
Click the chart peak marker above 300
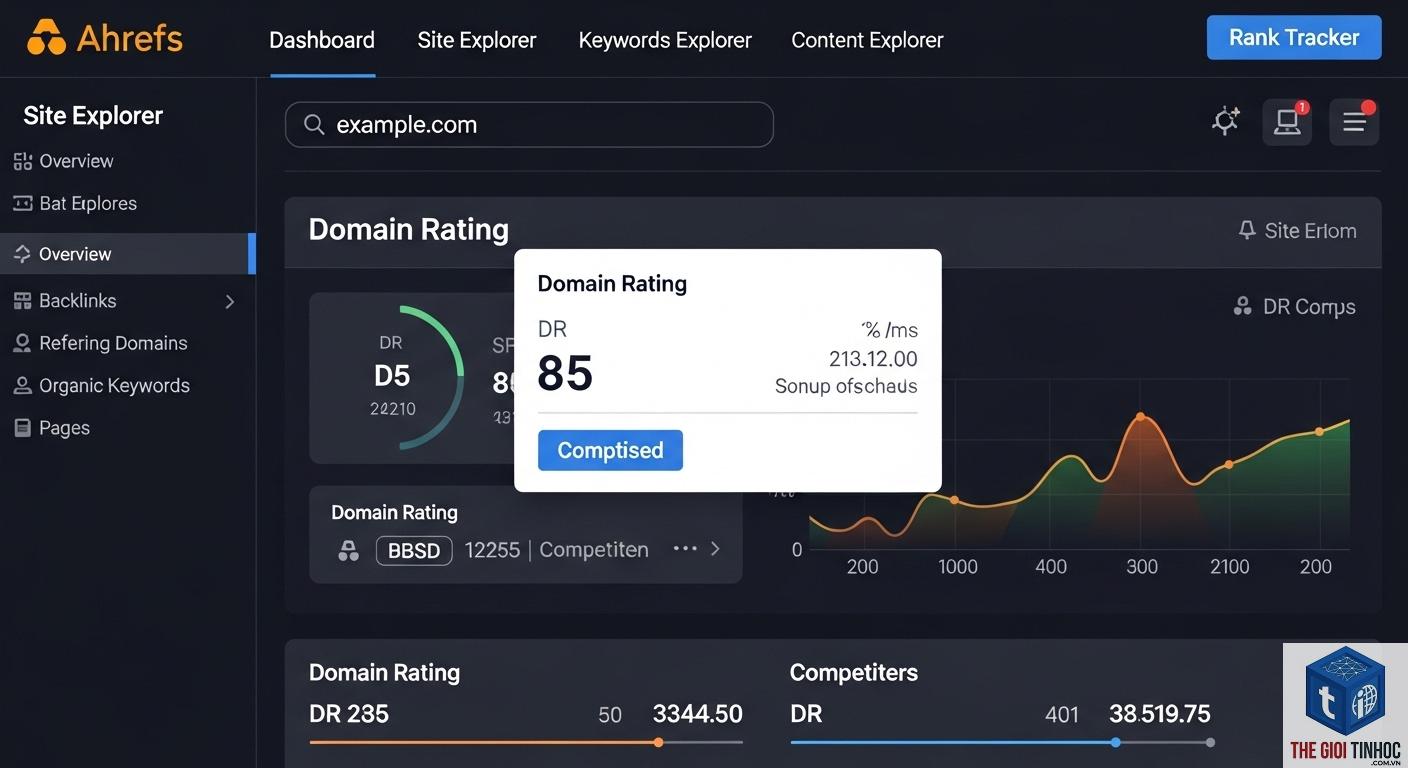click(1139, 417)
